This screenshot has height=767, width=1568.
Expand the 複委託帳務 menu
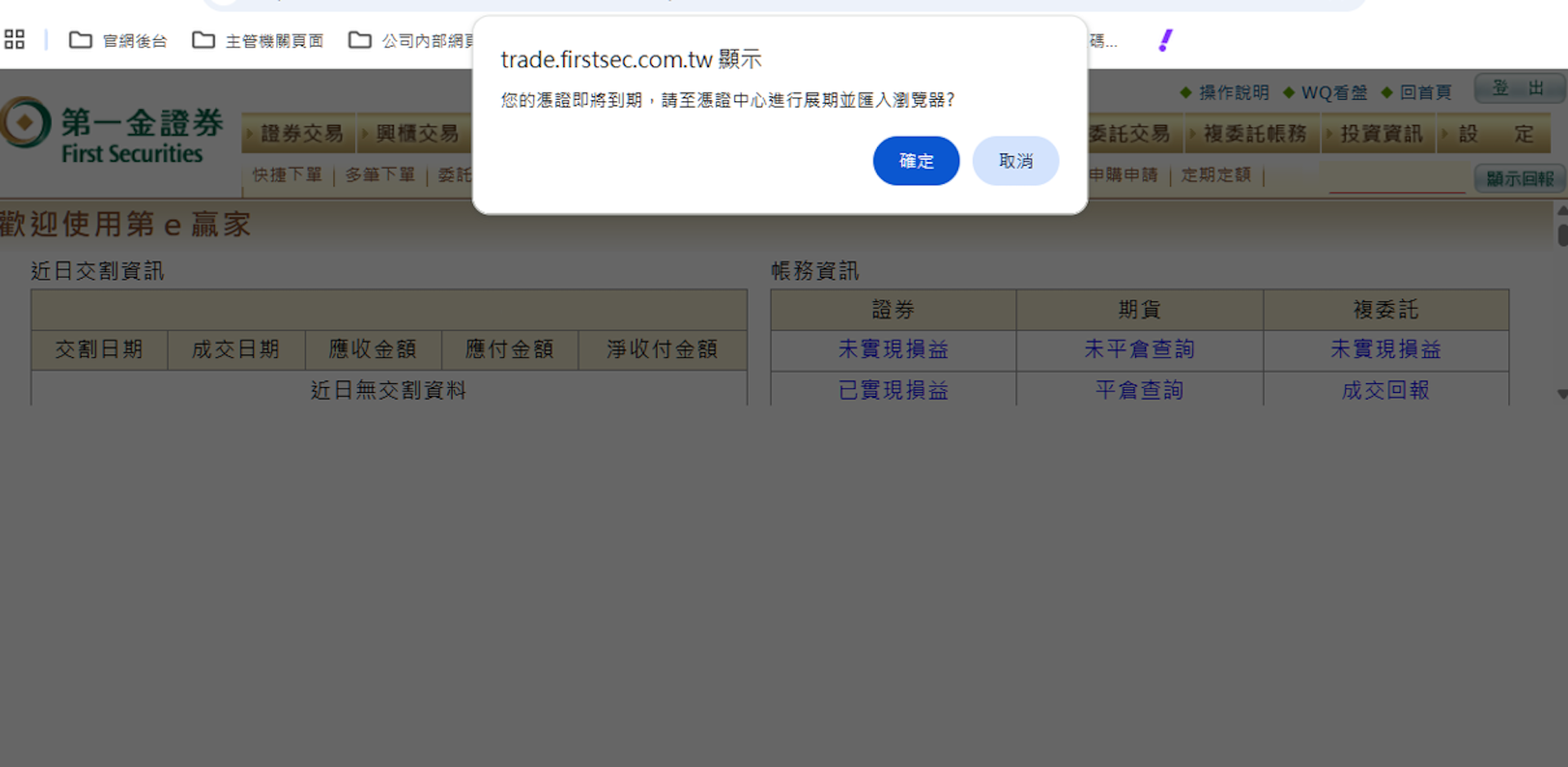1254,134
